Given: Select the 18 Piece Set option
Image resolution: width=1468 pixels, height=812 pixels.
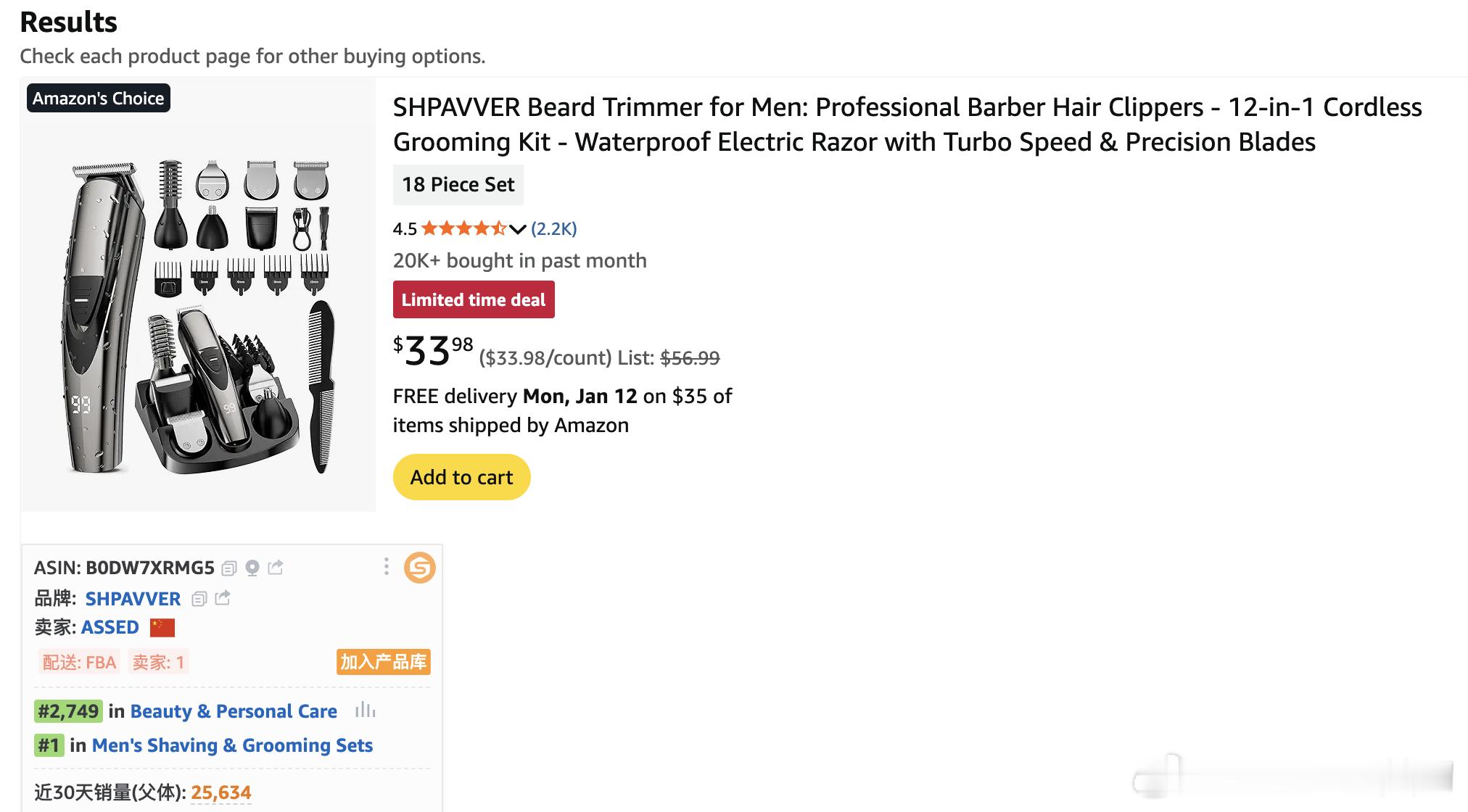Looking at the screenshot, I should pyautogui.click(x=458, y=185).
